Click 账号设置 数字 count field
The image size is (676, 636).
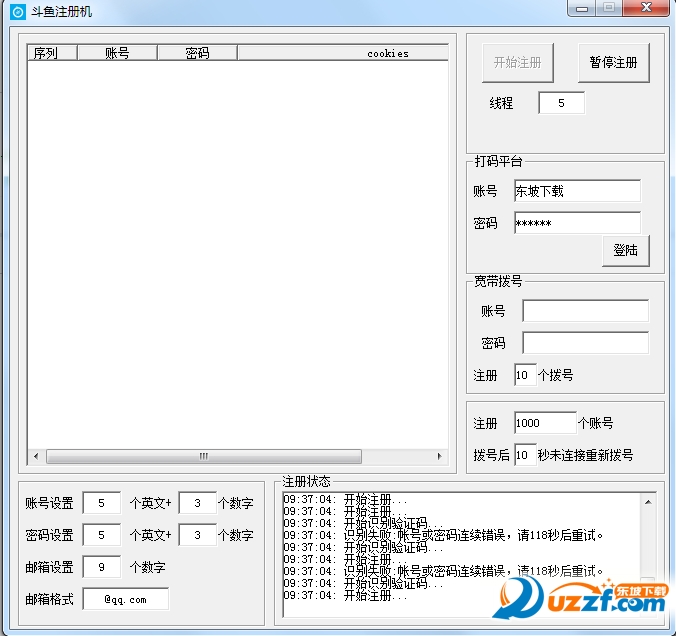[197, 503]
